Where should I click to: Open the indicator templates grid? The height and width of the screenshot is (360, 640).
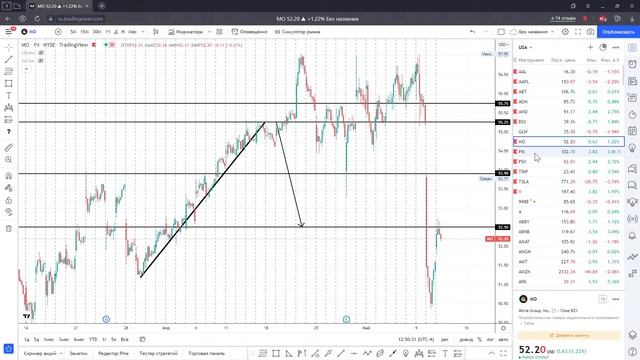click(219, 31)
